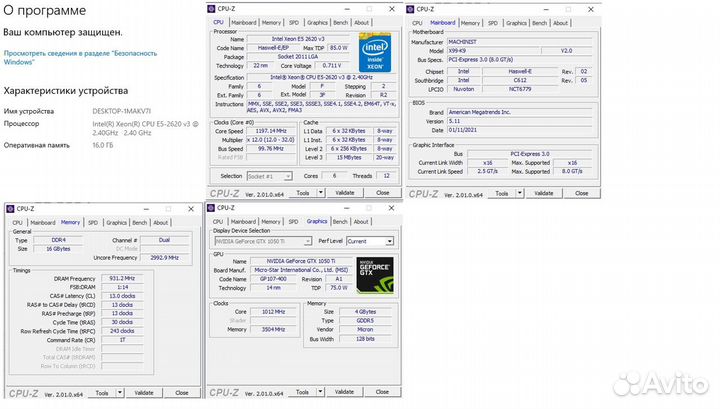Switch to Memory tab in the CPU window
The height and width of the screenshot is (409, 720).
(x=271, y=22)
